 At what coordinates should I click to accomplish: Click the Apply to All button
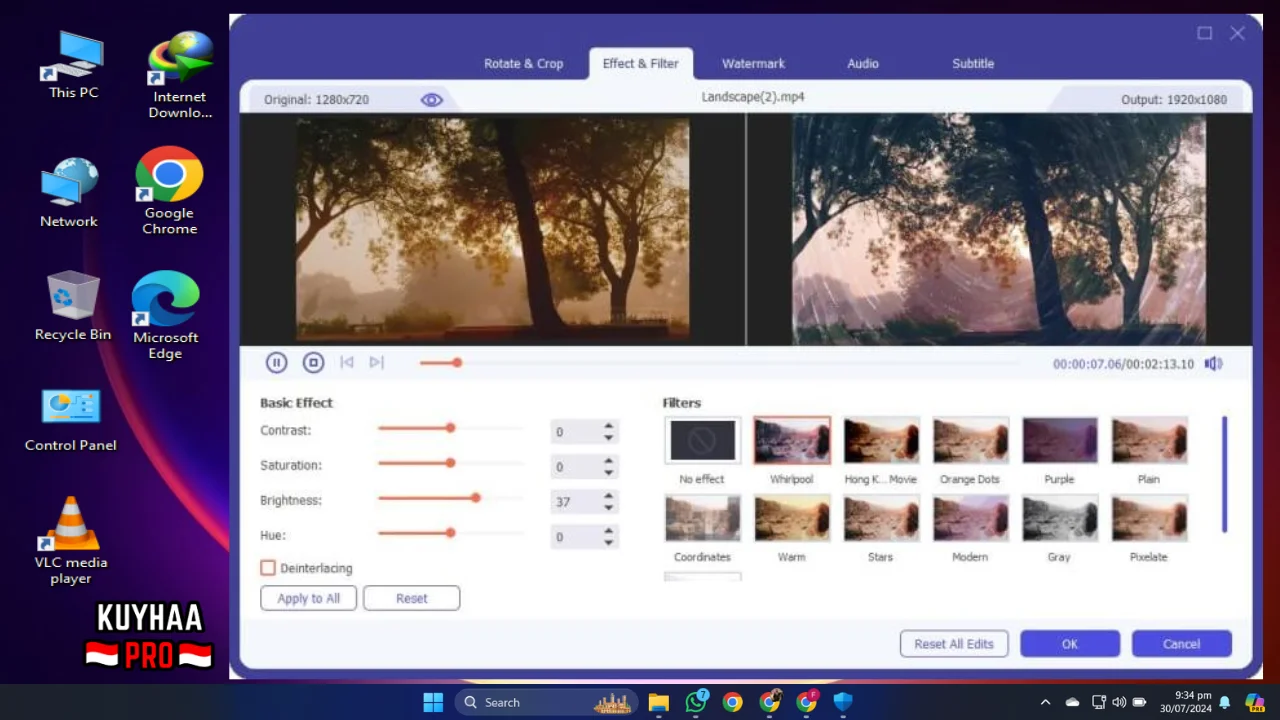[x=308, y=598]
